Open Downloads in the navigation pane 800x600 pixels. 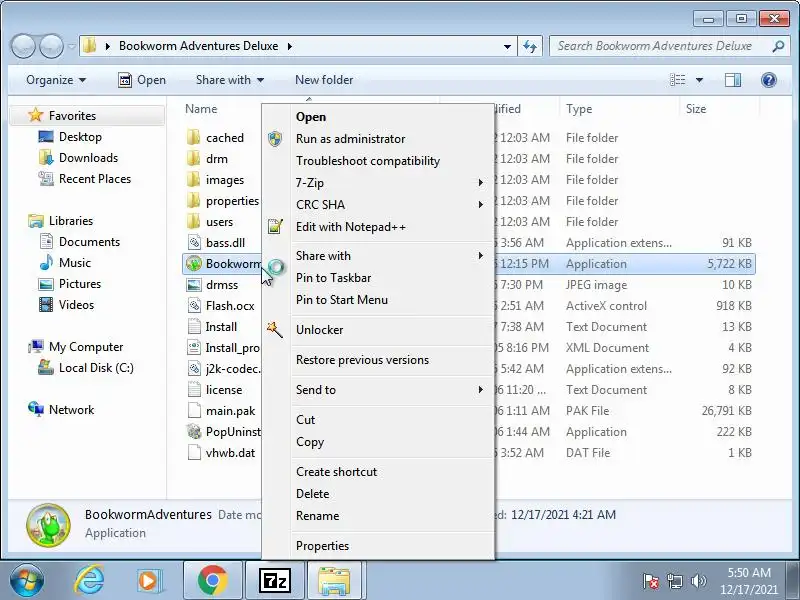(x=88, y=158)
